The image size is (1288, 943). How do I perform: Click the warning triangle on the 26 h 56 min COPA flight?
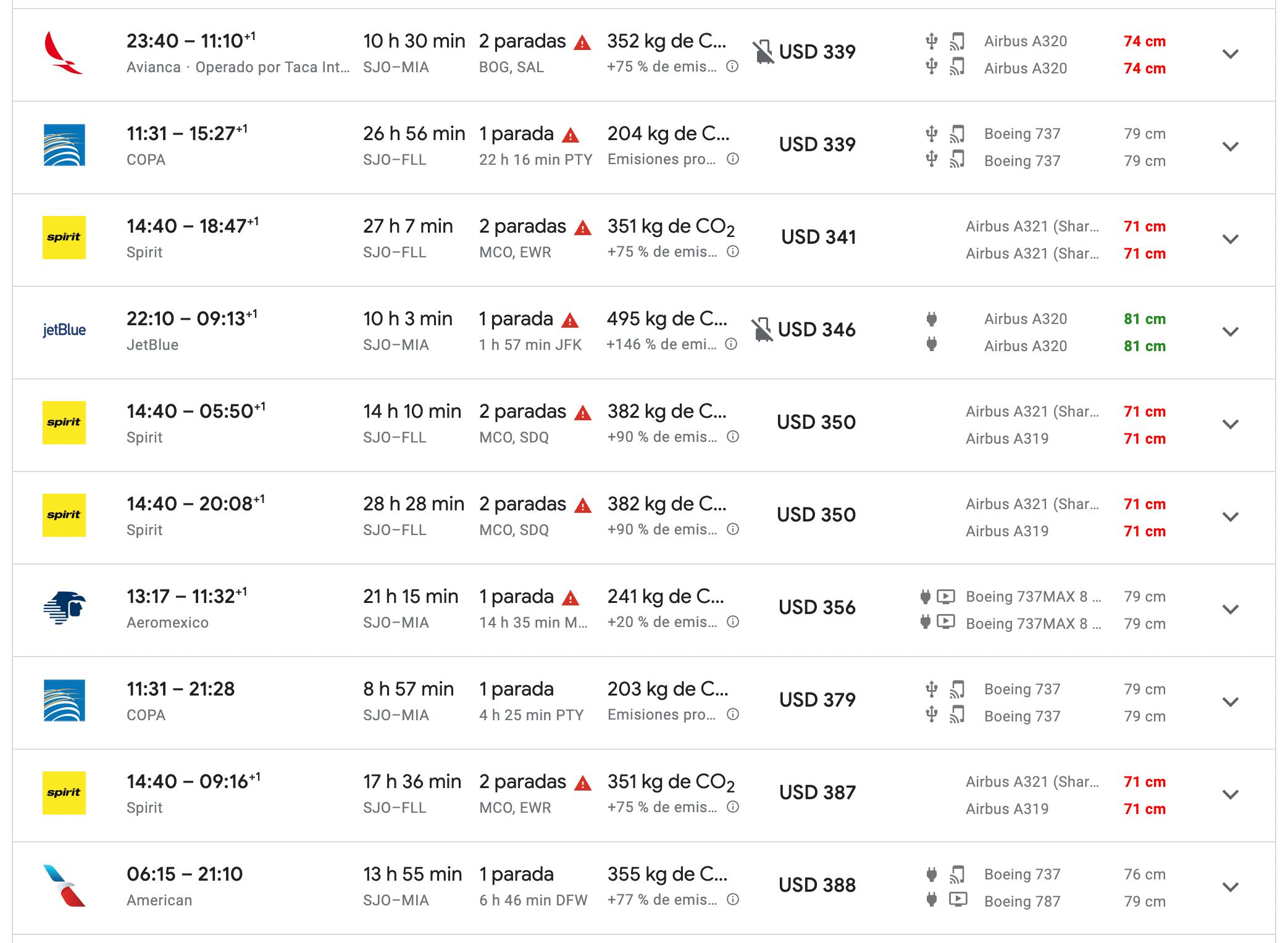click(x=571, y=135)
